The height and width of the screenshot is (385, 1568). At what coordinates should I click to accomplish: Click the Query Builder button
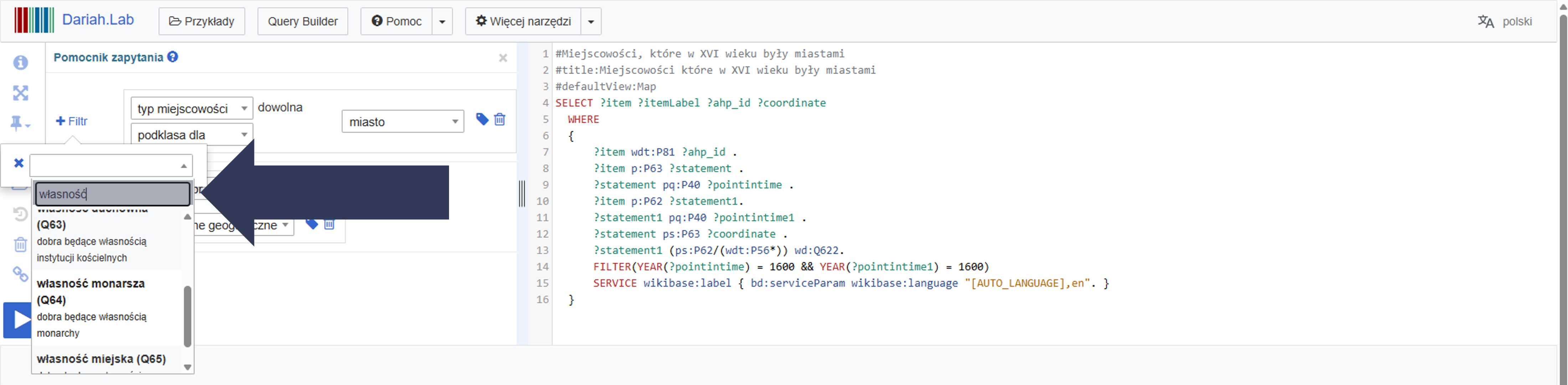point(303,22)
